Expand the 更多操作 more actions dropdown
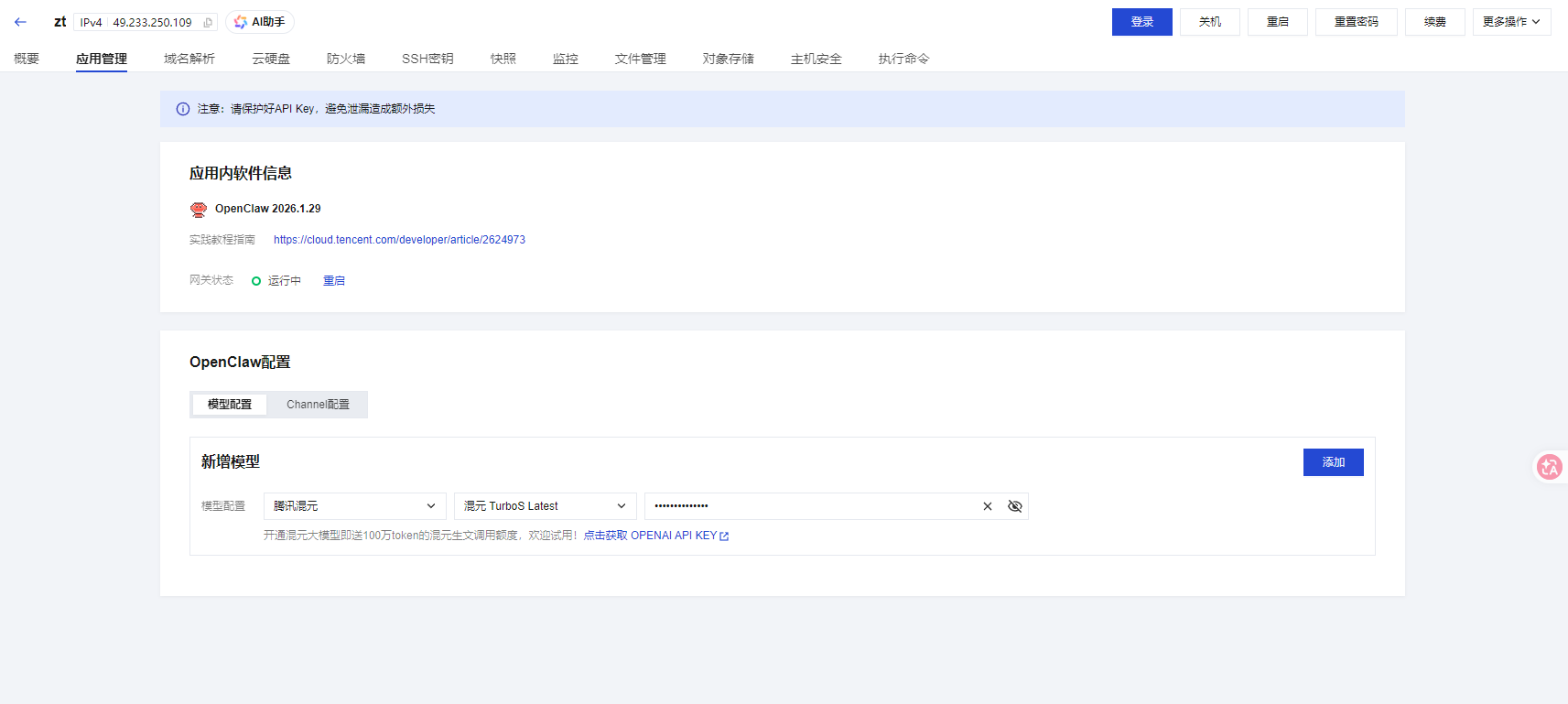Viewport: 1568px width, 704px height. (x=1511, y=22)
